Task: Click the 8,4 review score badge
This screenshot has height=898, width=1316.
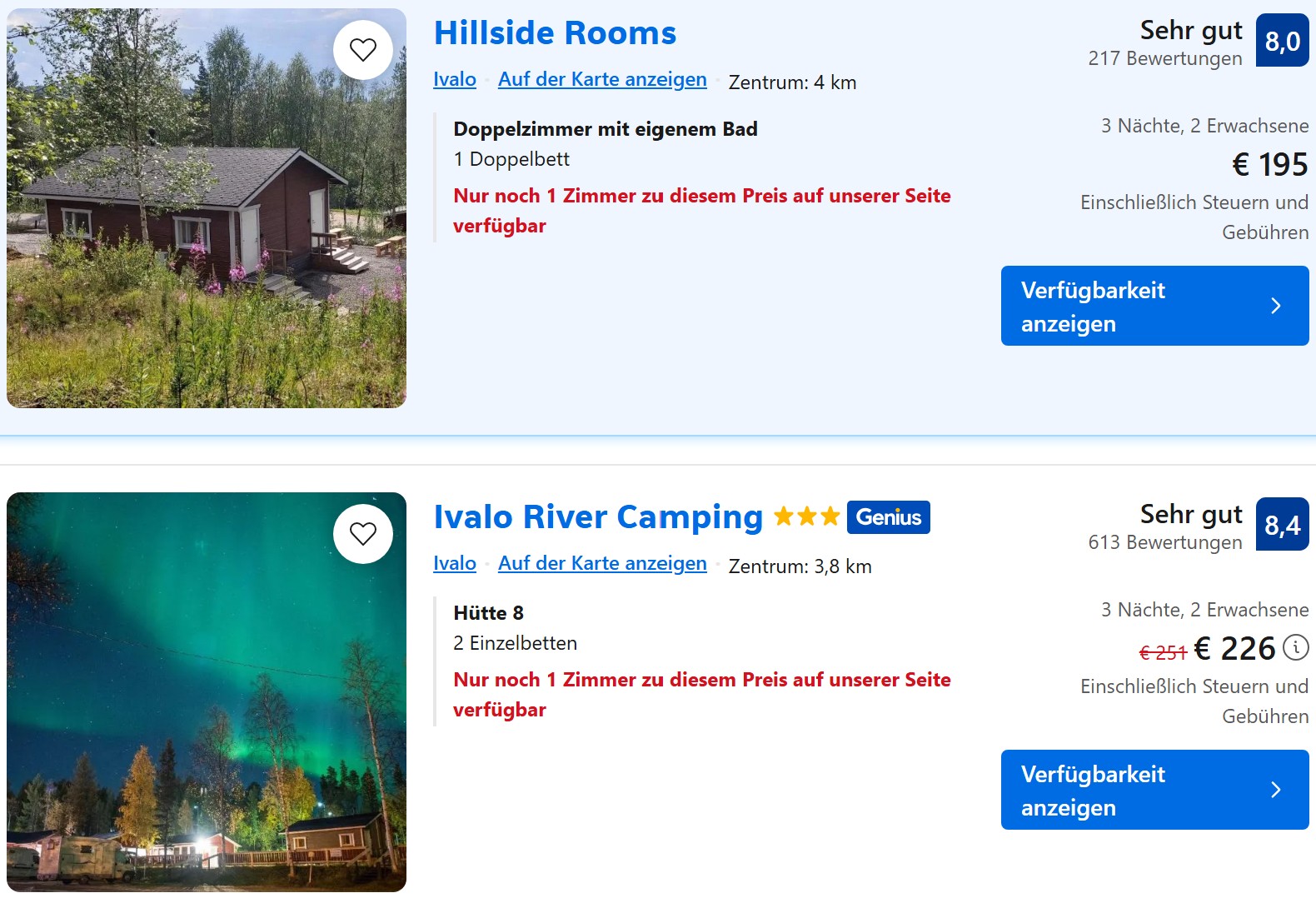Action: pos(1283,524)
